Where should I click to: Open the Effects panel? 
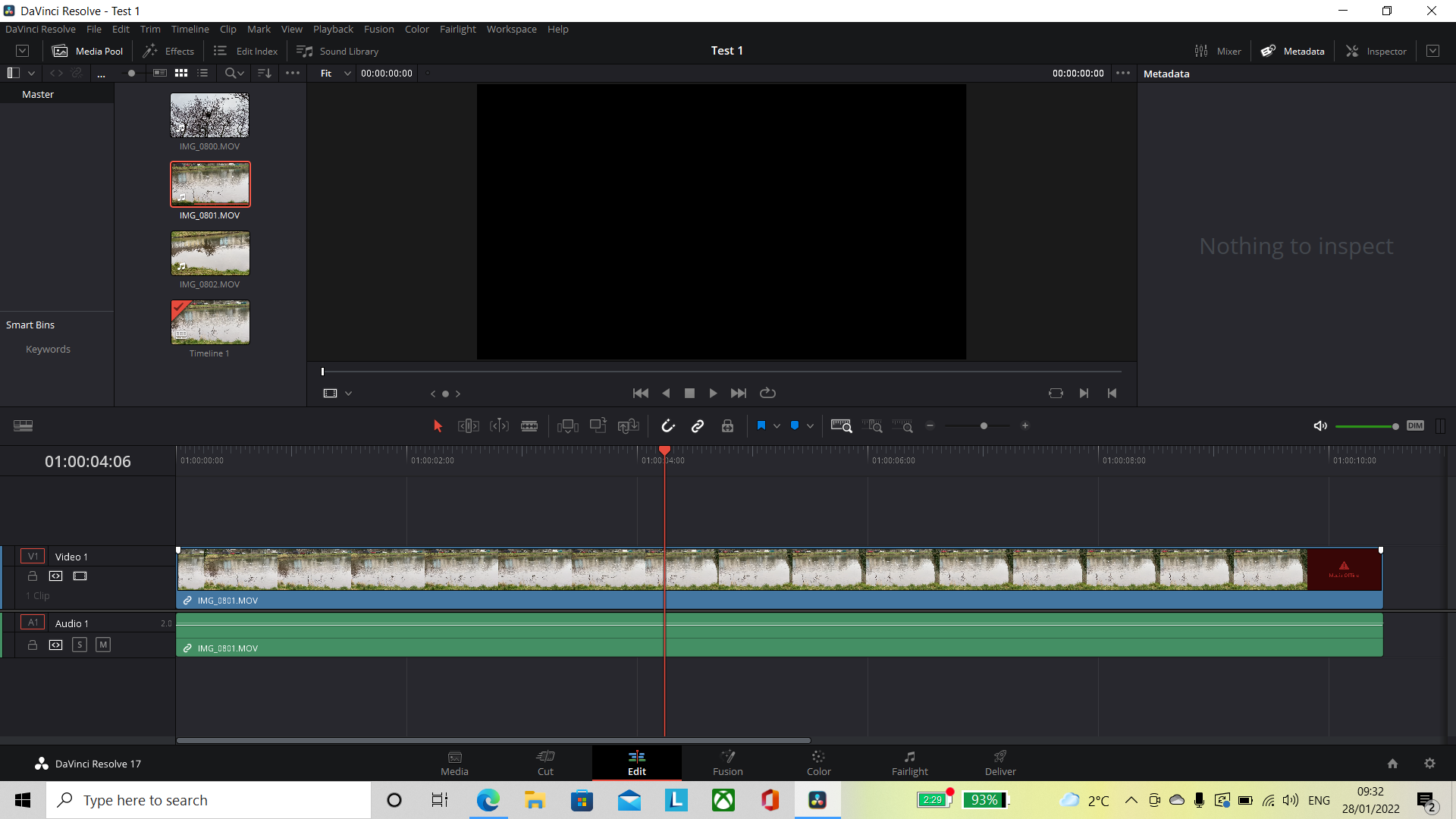[x=168, y=51]
